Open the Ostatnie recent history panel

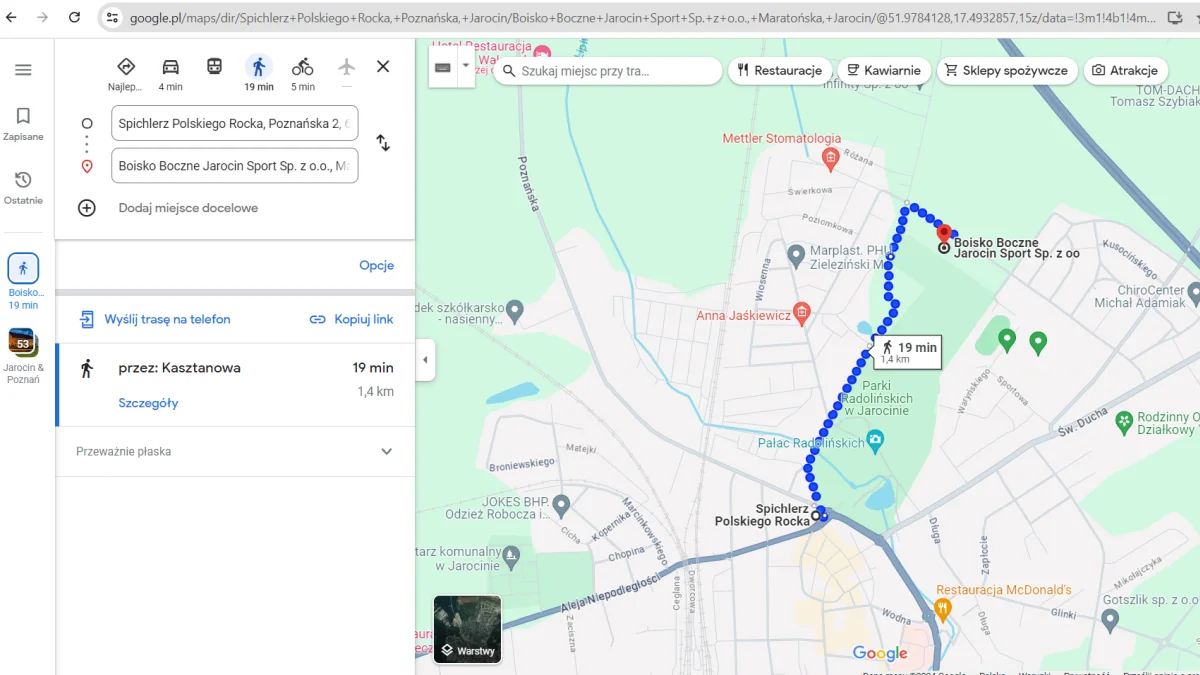(x=23, y=188)
